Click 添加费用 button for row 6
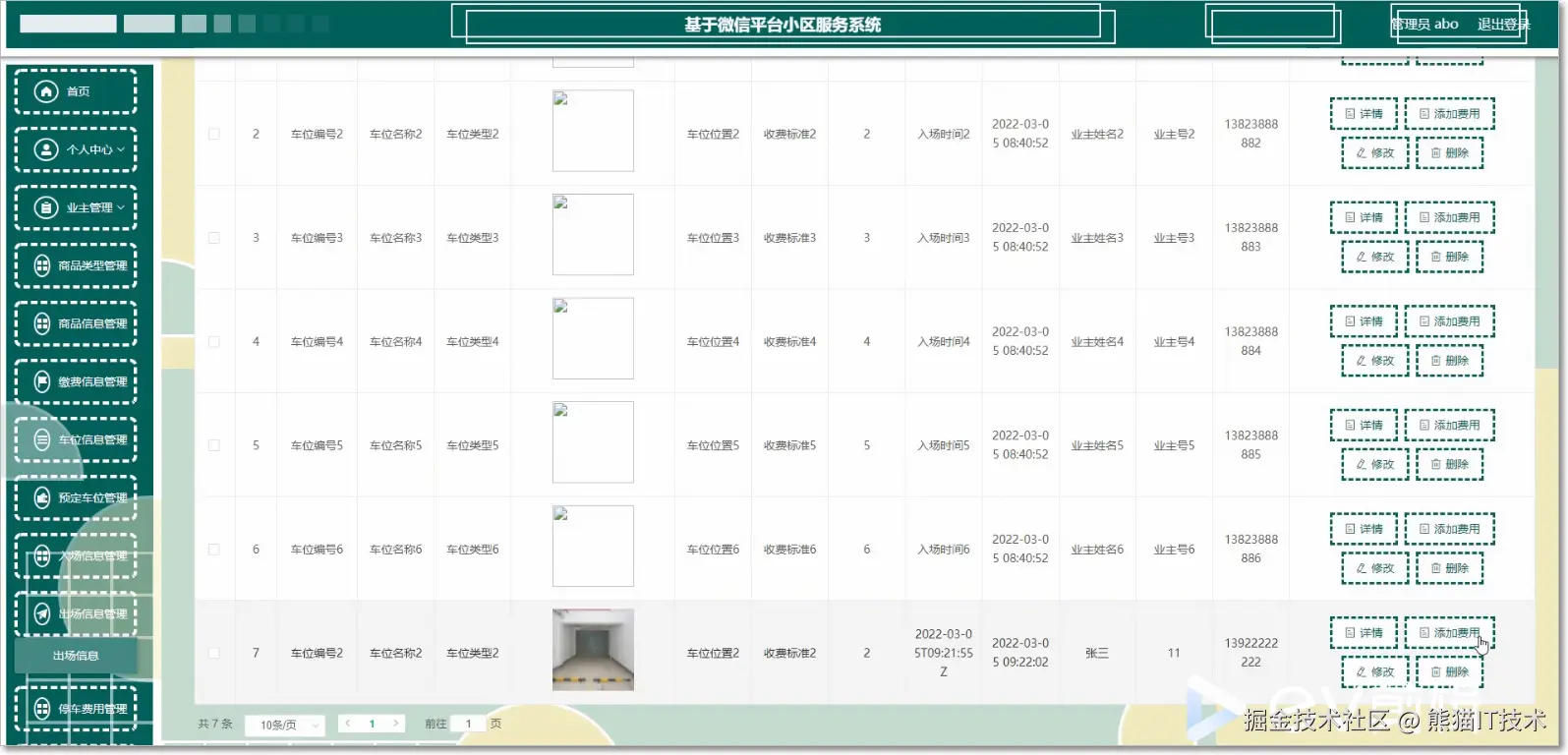This screenshot has width=1568, height=755. 1450,529
